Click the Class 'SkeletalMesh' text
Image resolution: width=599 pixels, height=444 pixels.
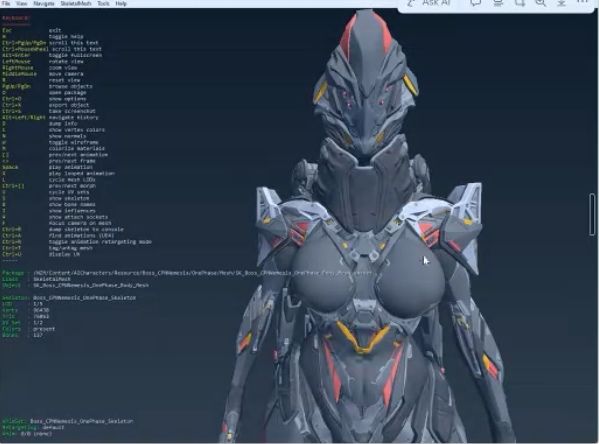(x=52, y=279)
